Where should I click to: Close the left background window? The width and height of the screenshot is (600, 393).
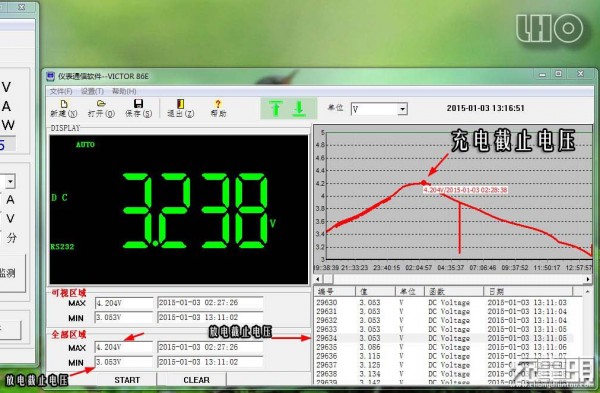click(x=22, y=7)
